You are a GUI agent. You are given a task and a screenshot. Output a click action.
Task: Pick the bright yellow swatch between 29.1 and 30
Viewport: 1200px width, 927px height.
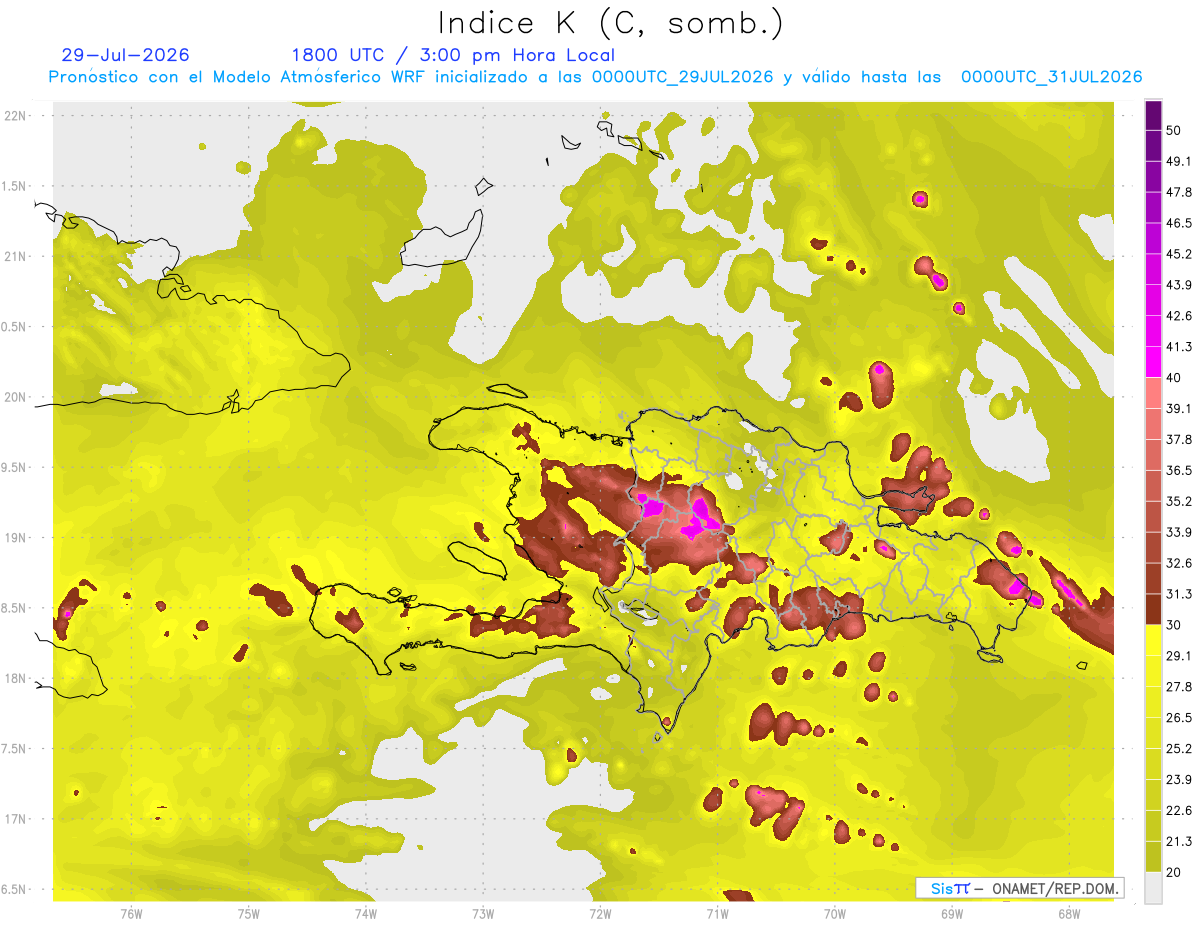1153,640
